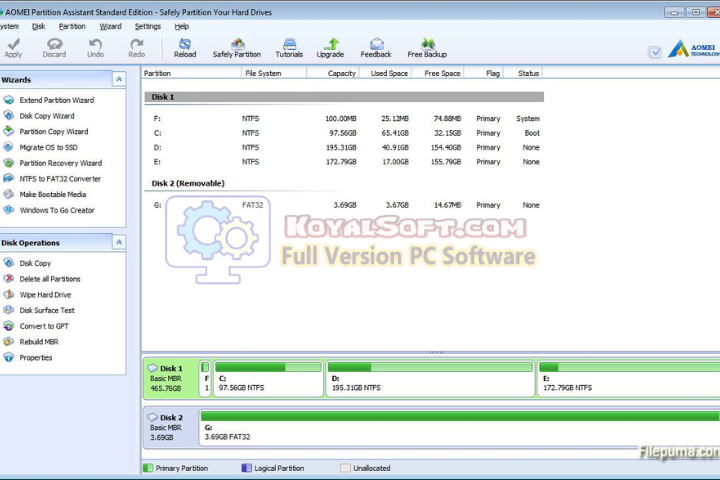
Task: Run Disk Surface Test
Action: pos(47,310)
